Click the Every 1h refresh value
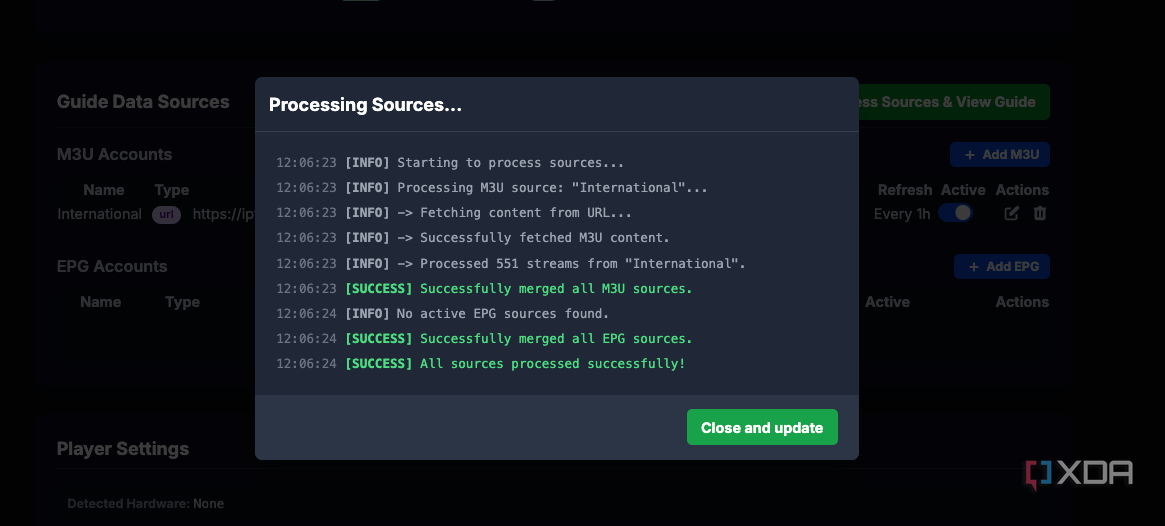Viewport: 1165px width, 526px height. (x=902, y=214)
